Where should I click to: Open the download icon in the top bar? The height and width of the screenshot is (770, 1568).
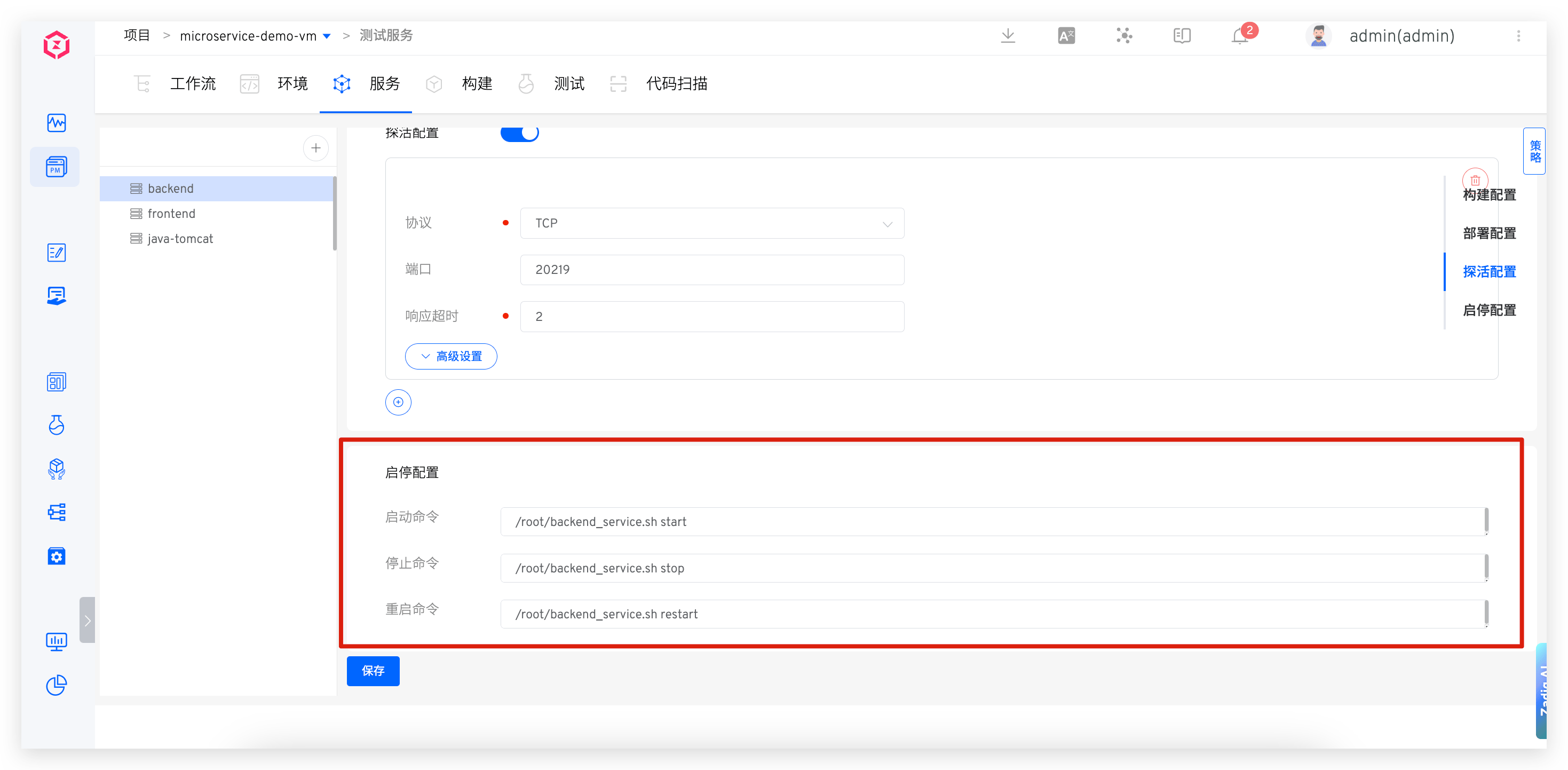1008,36
